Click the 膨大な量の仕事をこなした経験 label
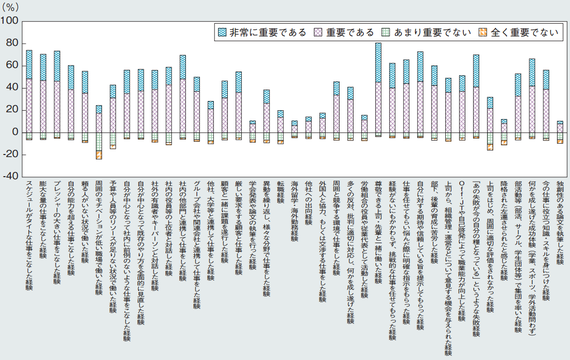This screenshot has width=570, height=360. (x=43, y=219)
